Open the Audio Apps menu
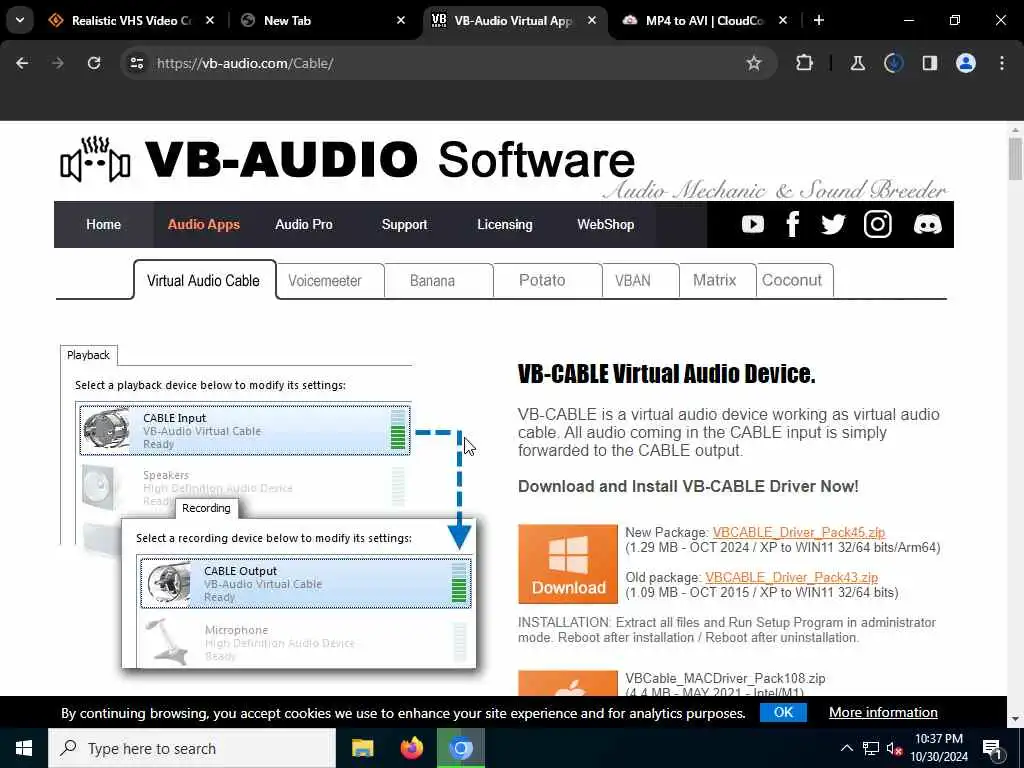The width and height of the screenshot is (1024, 768). point(204,225)
